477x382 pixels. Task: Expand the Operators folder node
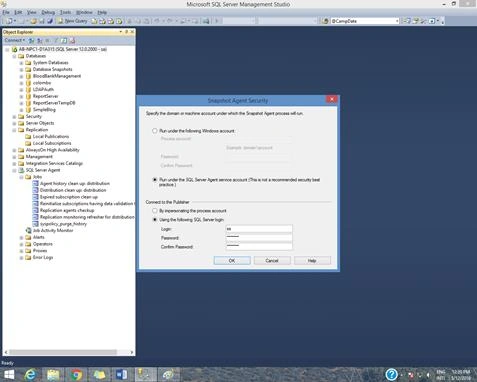[x=21, y=244]
